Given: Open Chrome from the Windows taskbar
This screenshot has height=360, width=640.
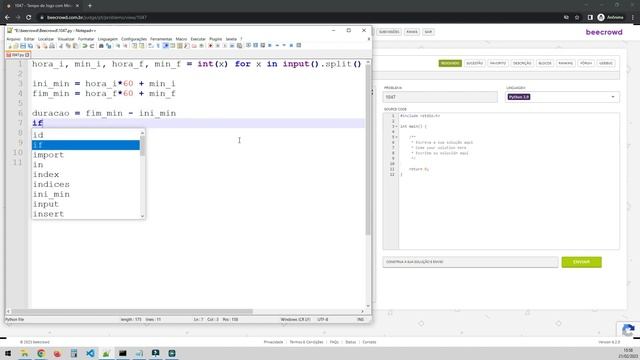Looking at the screenshot, I should [x=41, y=353].
